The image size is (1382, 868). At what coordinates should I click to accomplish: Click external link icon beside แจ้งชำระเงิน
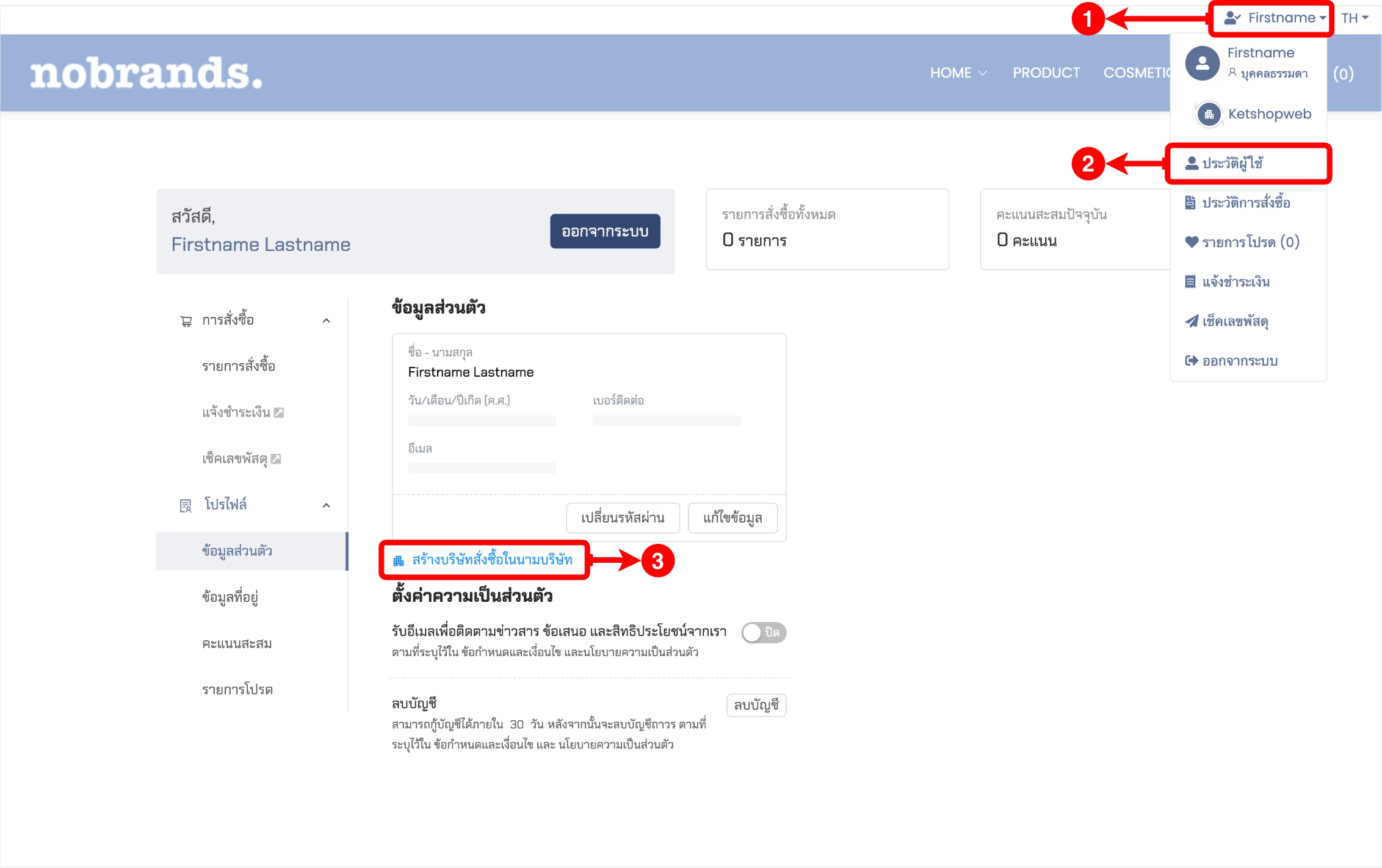(279, 413)
